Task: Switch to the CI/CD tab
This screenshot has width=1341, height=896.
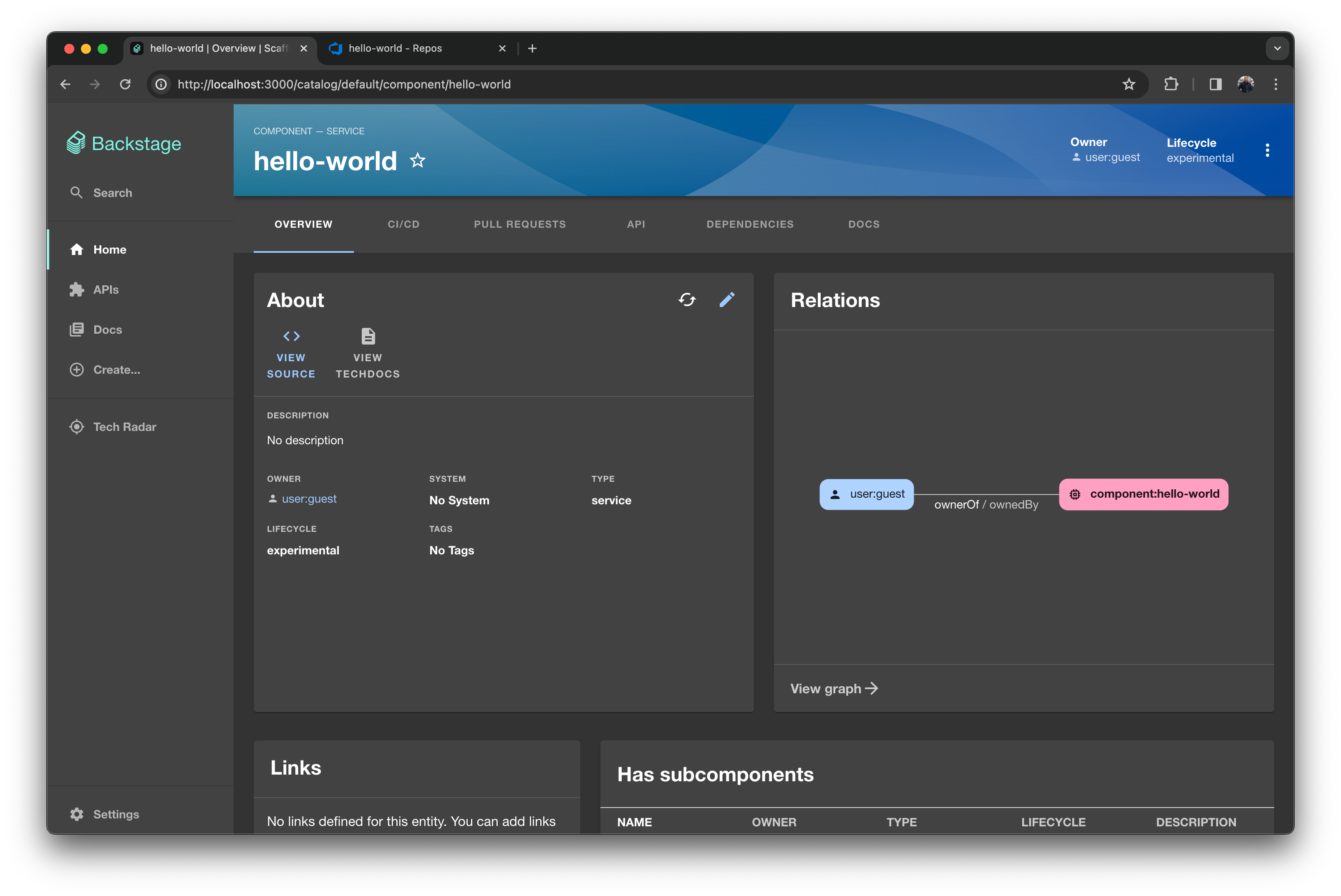Action: (403, 224)
